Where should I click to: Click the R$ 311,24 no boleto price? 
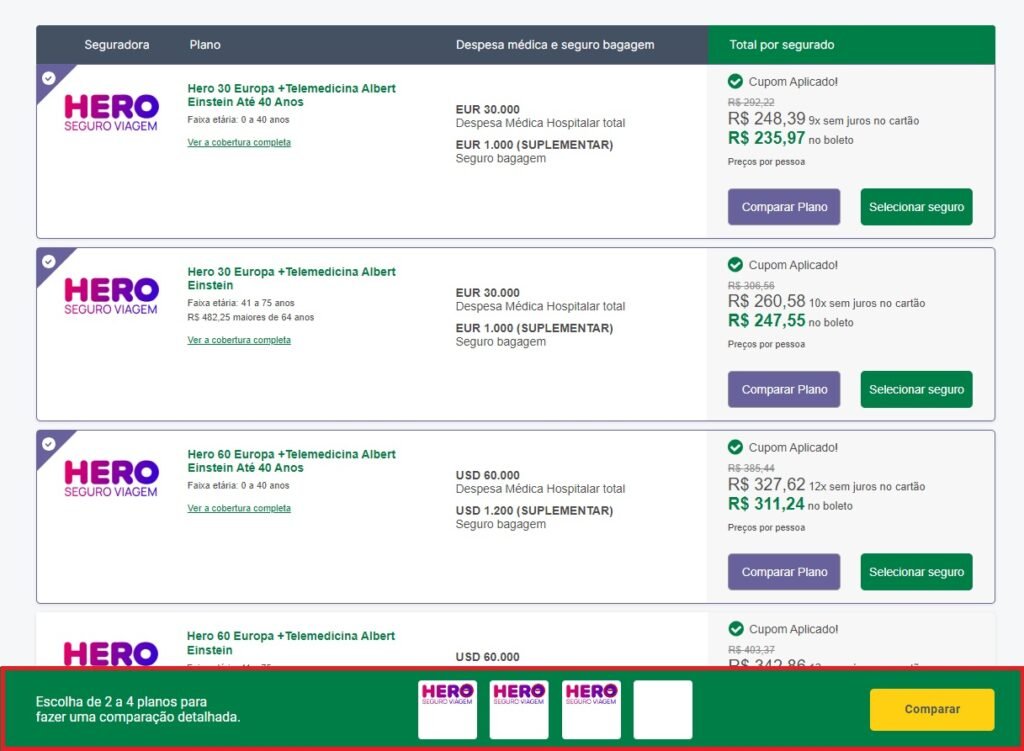click(790, 504)
